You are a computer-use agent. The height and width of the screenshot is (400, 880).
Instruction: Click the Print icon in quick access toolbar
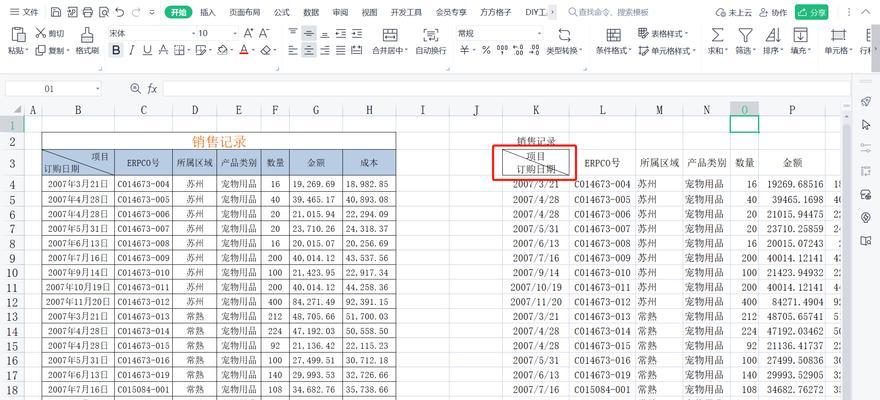(88, 12)
